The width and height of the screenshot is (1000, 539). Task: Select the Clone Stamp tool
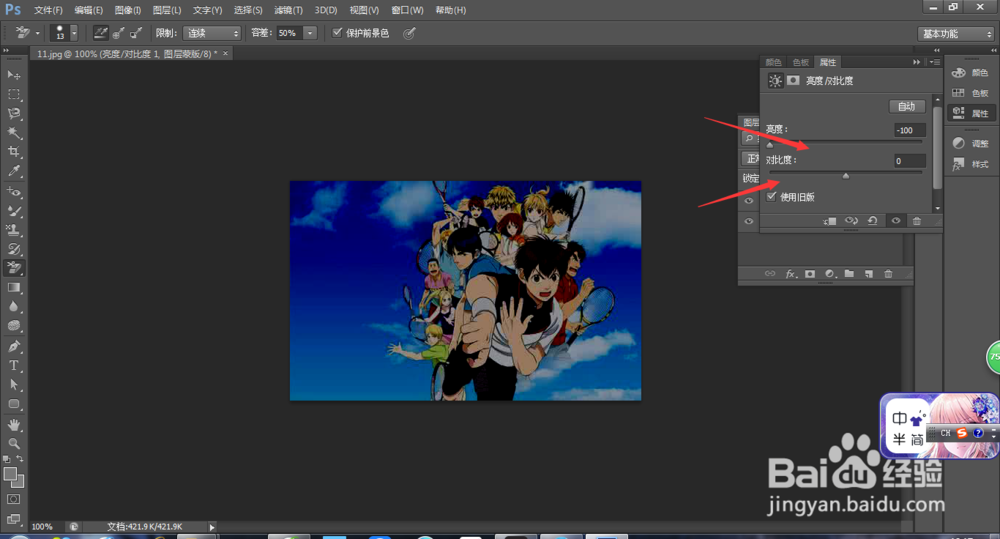pos(13,230)
